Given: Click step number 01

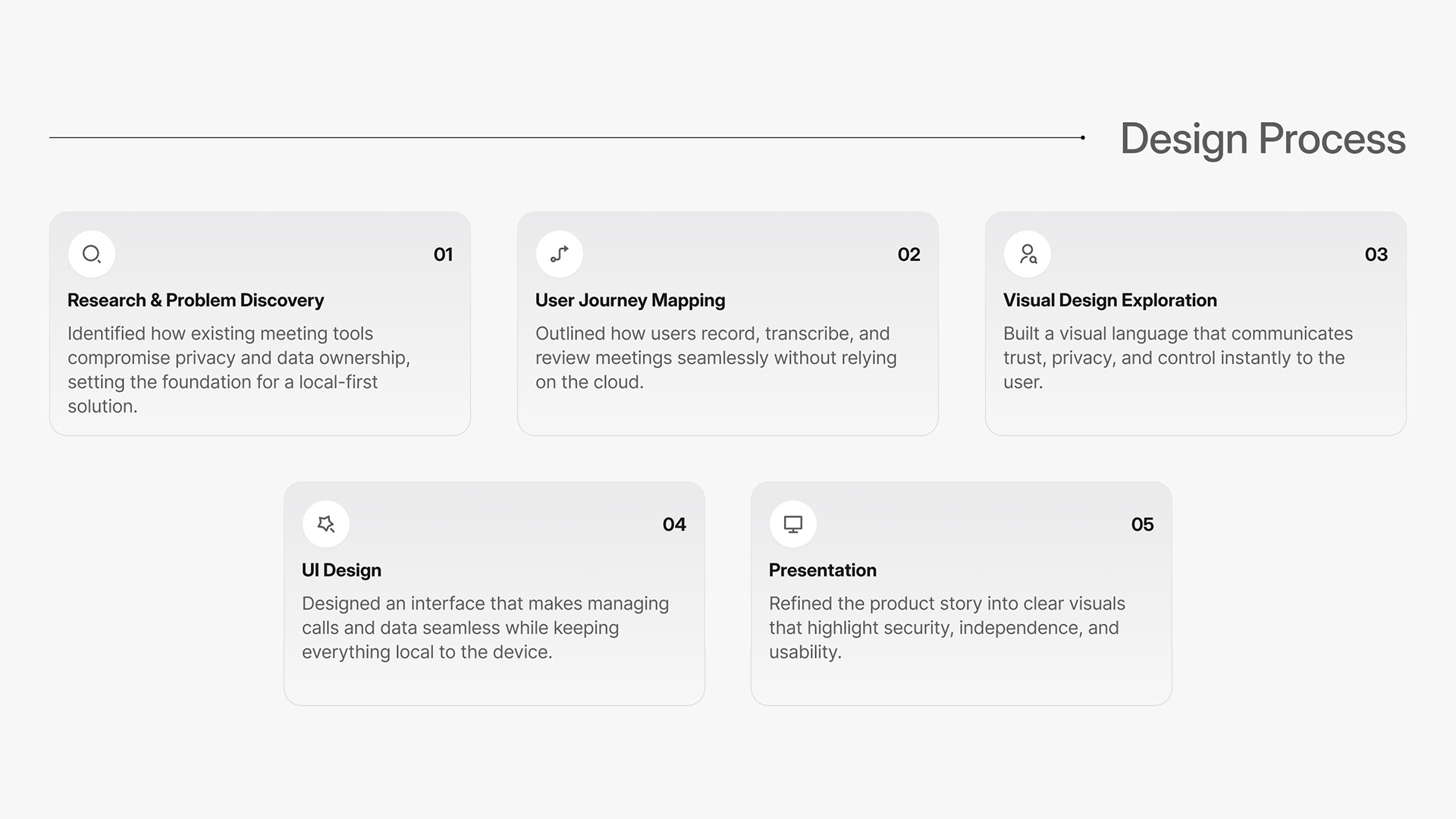Looking at the screenshot, I should (x=443, y=255).
